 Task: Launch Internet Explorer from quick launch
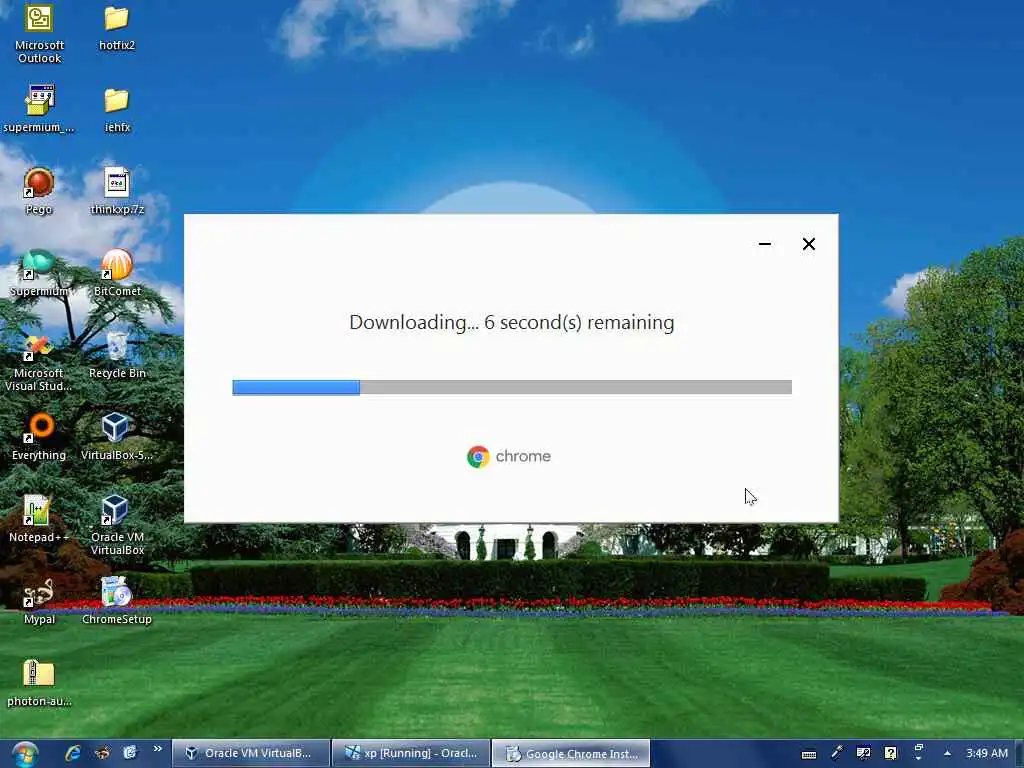pyautogui.click(x=72, y=753)
